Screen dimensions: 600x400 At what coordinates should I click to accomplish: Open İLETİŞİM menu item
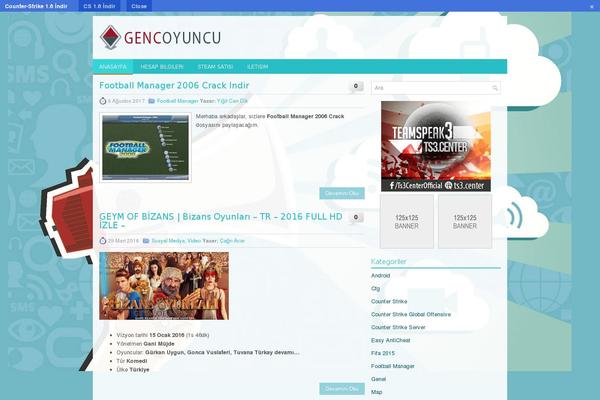click(x=258, y=67)
